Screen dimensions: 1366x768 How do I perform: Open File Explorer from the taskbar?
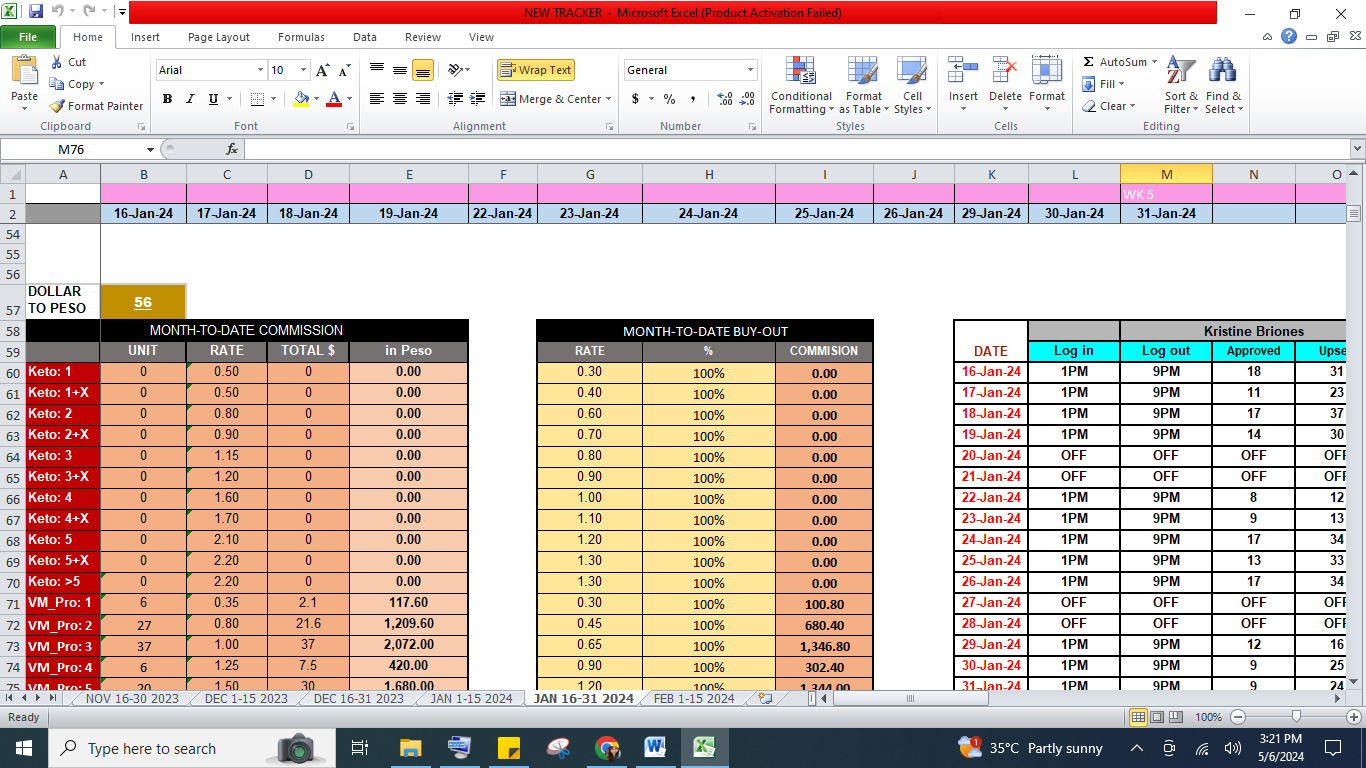pos(410,748)
